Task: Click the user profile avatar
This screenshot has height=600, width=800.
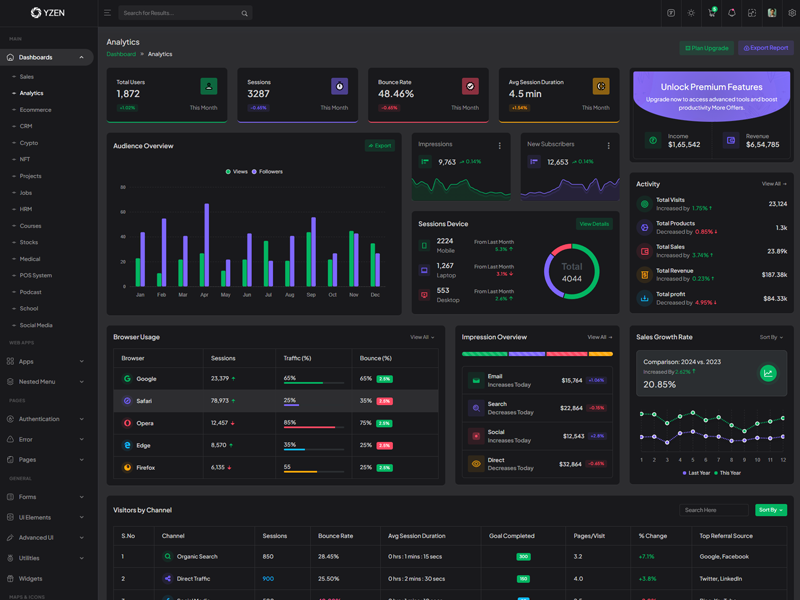Action: tap(771, 13)
